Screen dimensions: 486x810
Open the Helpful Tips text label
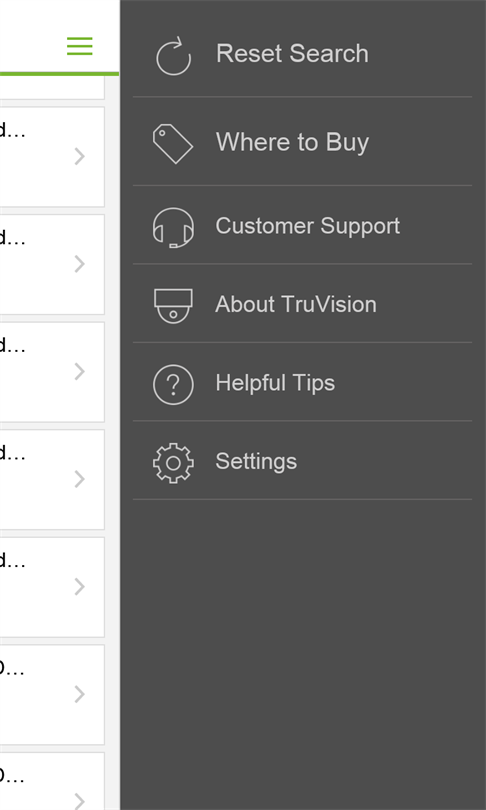pos(275,383)
